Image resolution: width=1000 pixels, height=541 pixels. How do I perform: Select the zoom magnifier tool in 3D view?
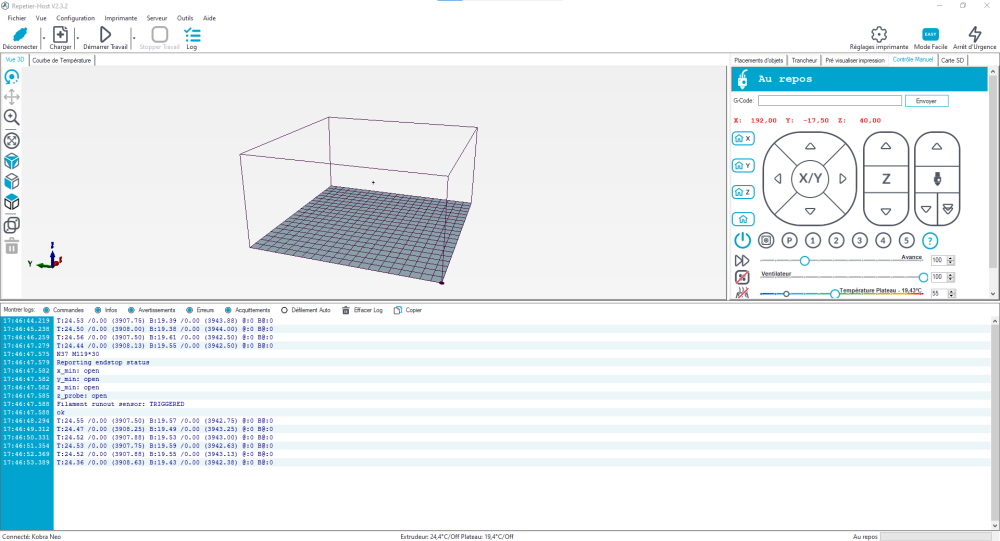tap(11, 117)
